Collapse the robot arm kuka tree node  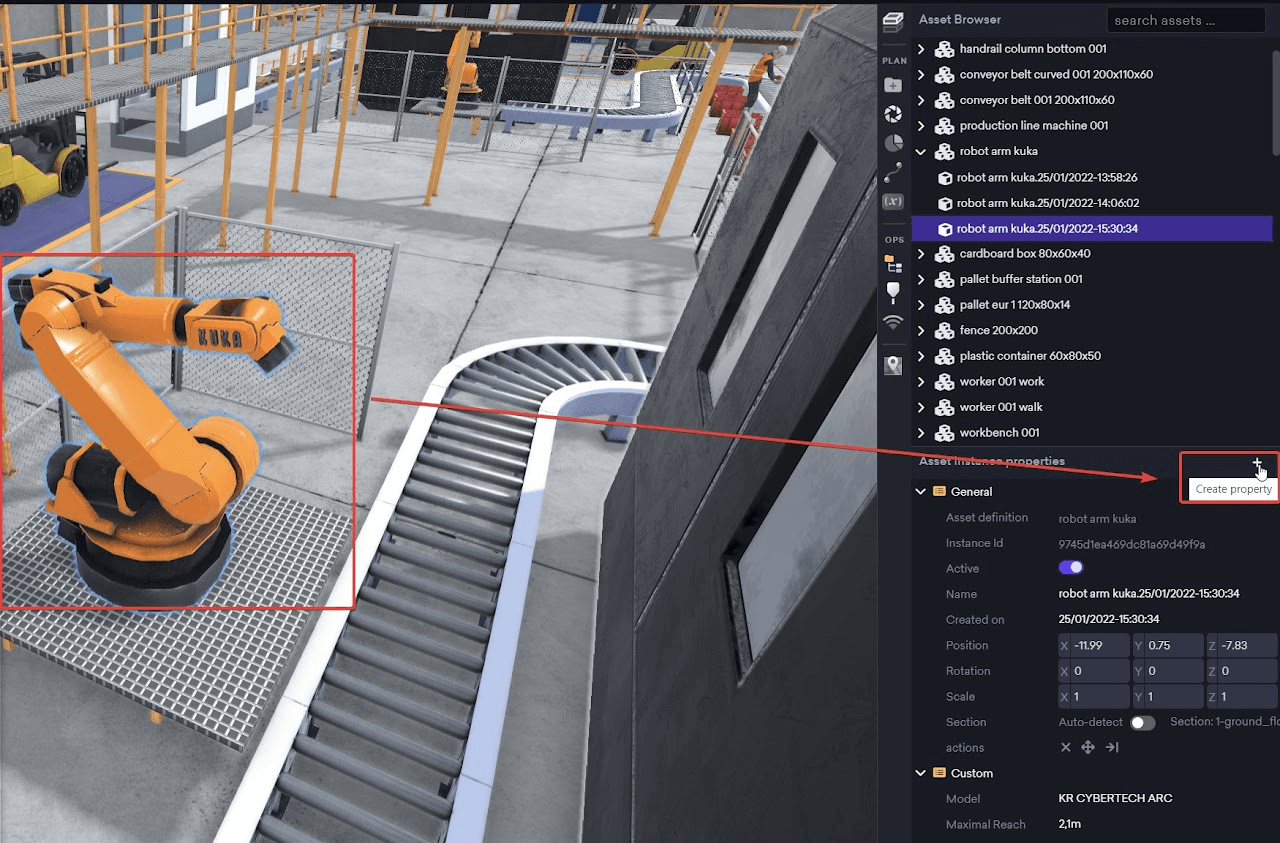tap(921, 152)
